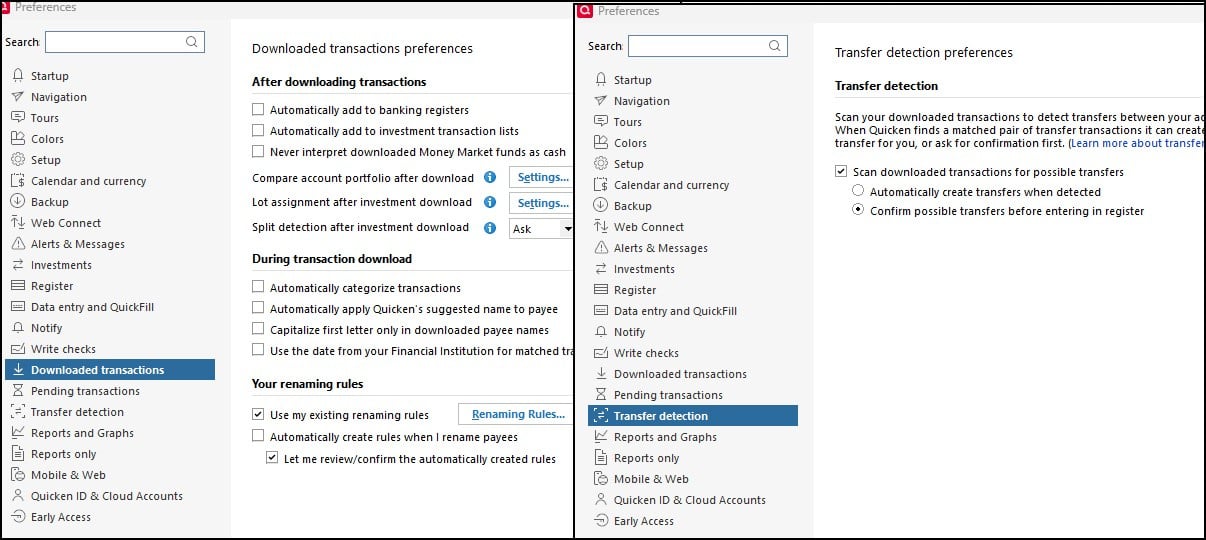Enable Automatically categorize transactions
This screenshot has height=540, width=1206.
pyautogui.click(x=258, y=288)
